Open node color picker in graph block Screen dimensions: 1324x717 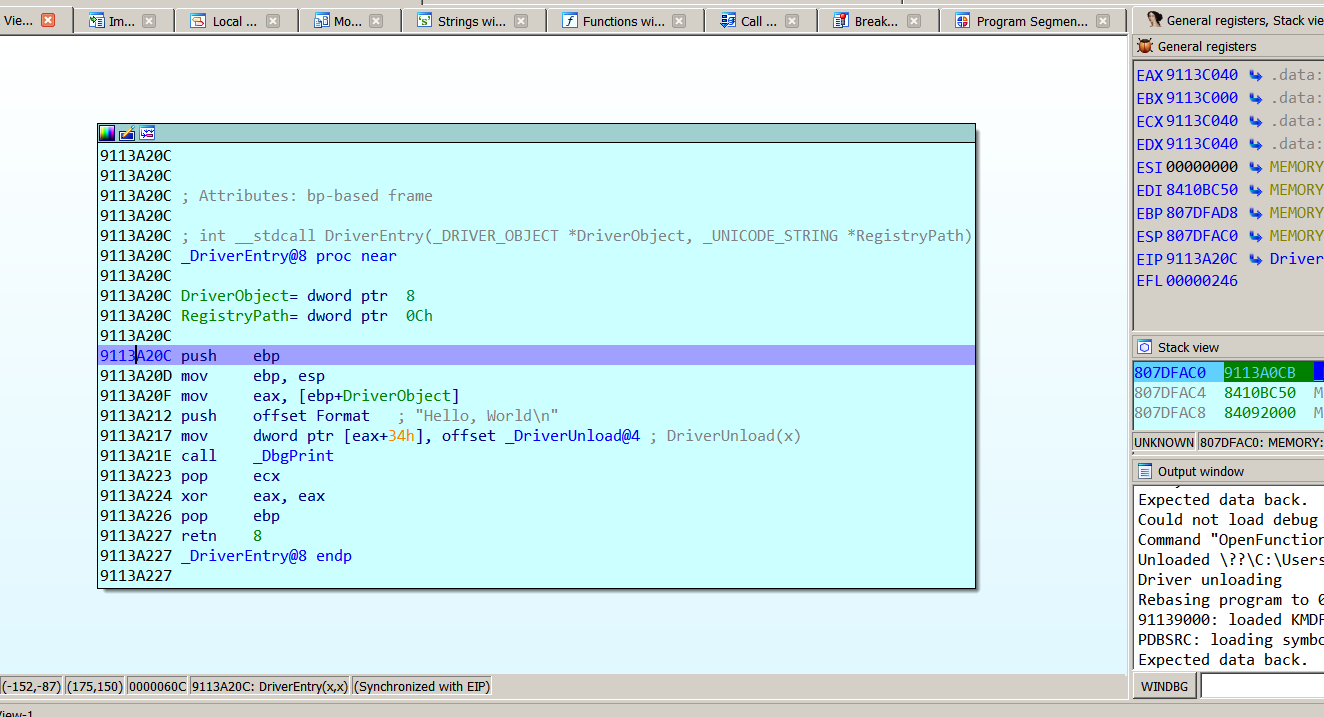point(107,133)
